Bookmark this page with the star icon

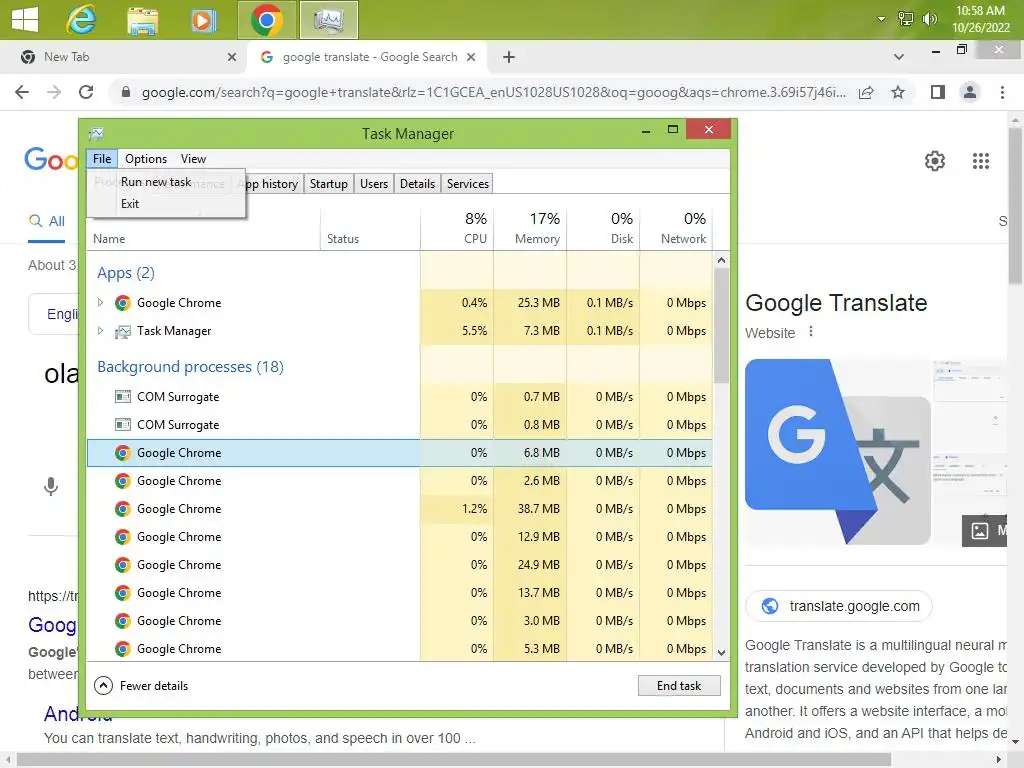click(x=898, y=92)
